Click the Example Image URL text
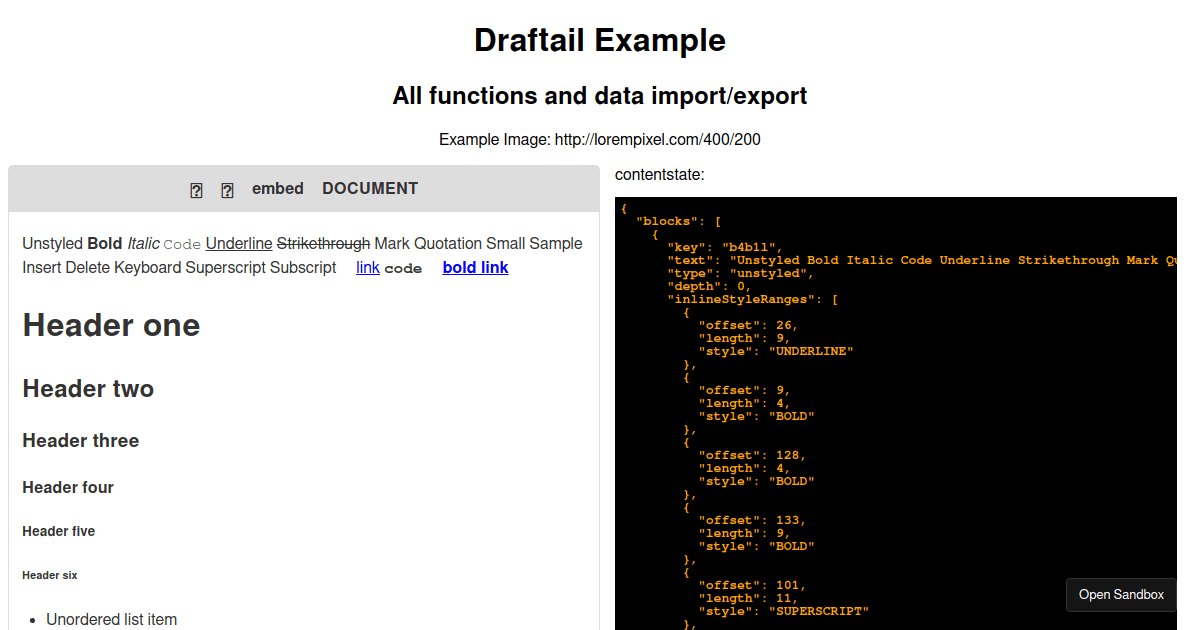Image resolution: width=1200 pixels, height=630 pixels. click(x=600, y=140)
